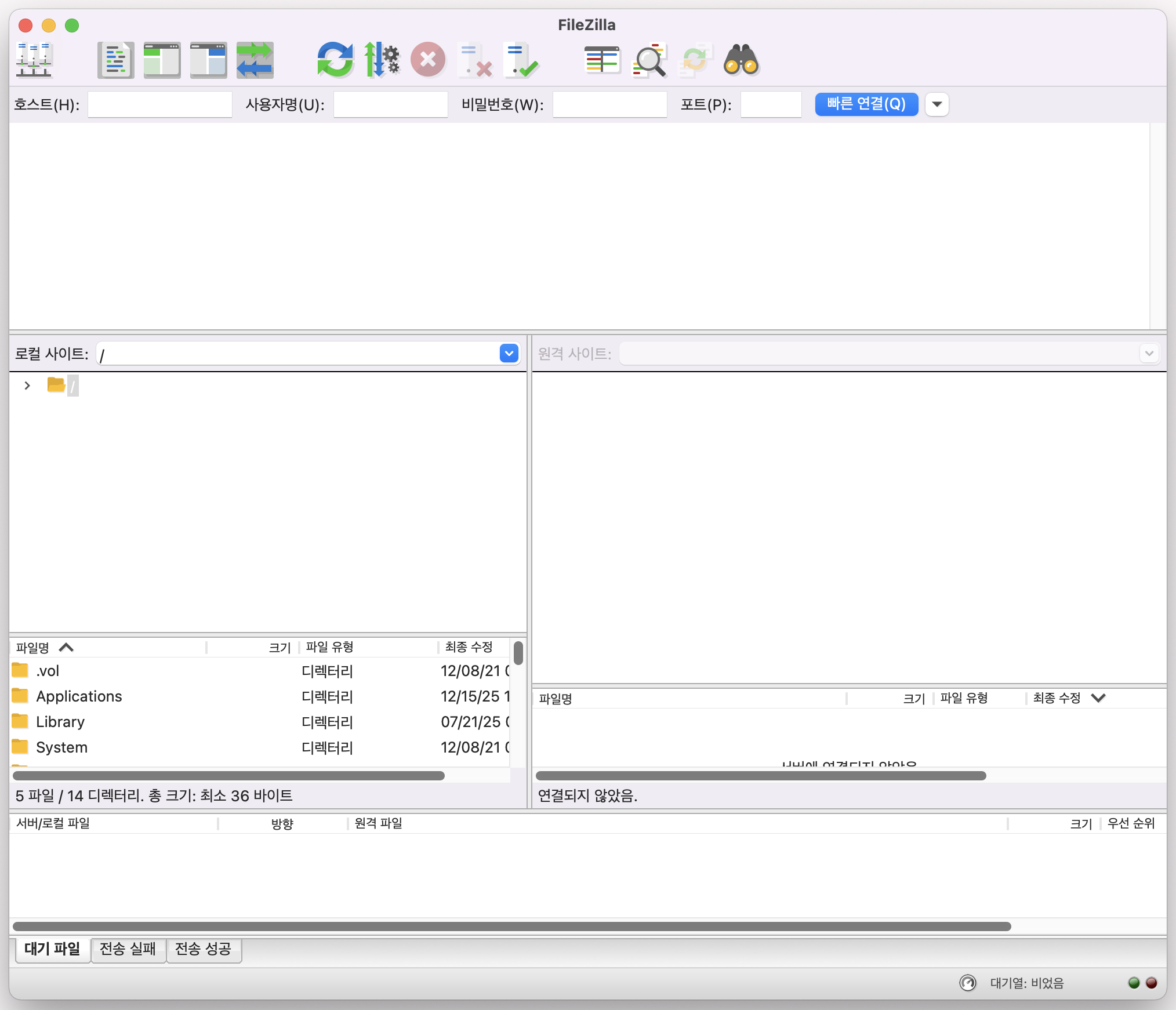1176x1010 pixels.
Task: Click the local file list horizontal scrollbar
Action: coord(228,776)
